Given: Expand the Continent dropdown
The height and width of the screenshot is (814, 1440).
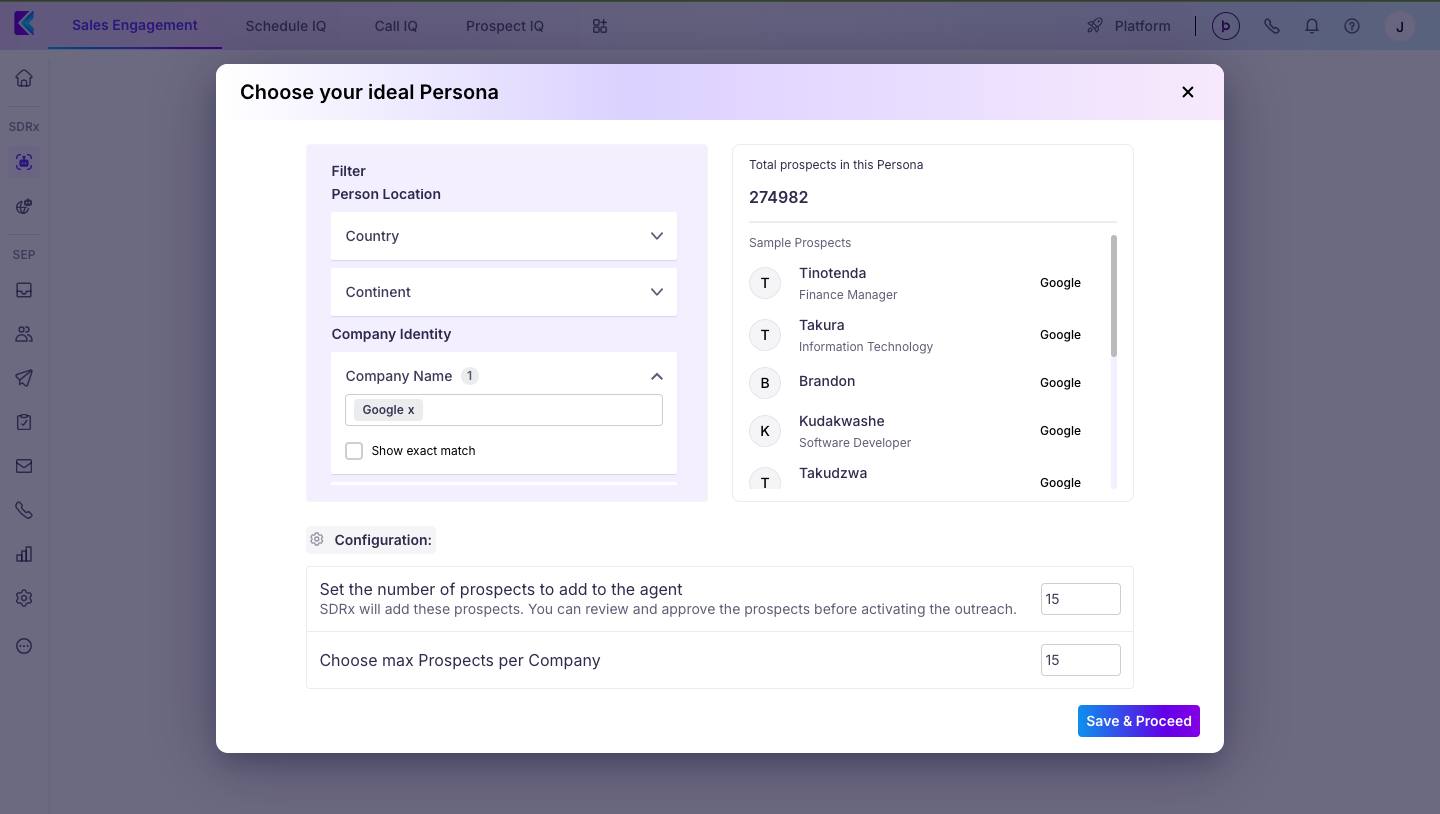Looking at the screenshot, I should [x=504, y=292].
